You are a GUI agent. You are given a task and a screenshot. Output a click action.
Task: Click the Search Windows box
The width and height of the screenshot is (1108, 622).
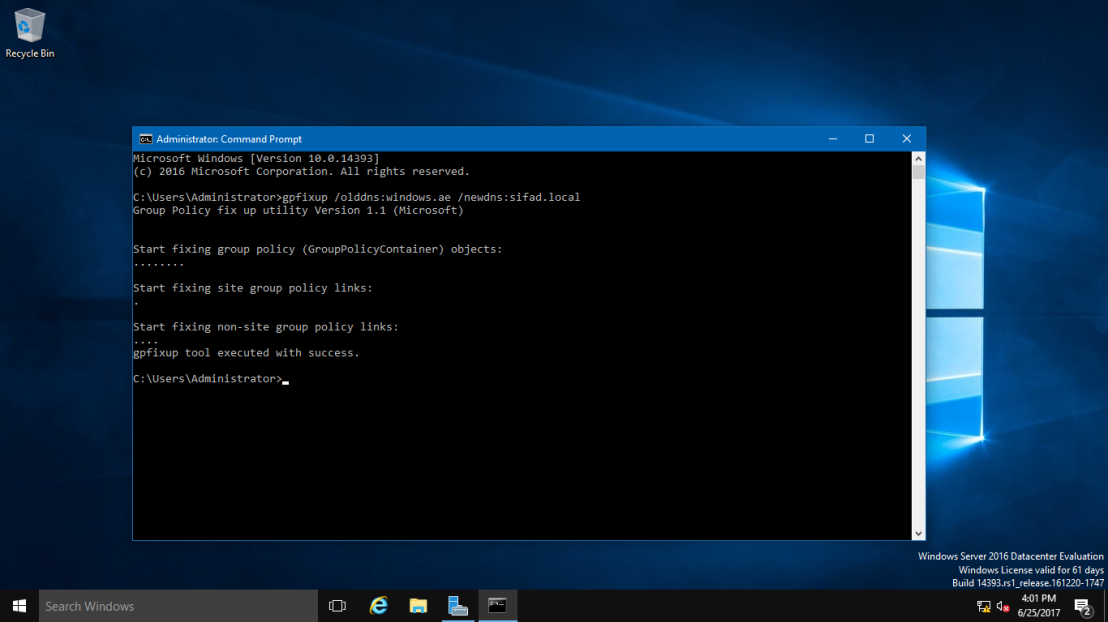[178, 606]
